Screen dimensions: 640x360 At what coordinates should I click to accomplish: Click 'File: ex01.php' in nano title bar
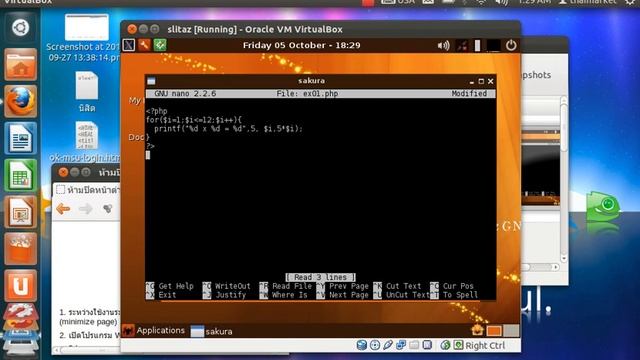[307, 93]
